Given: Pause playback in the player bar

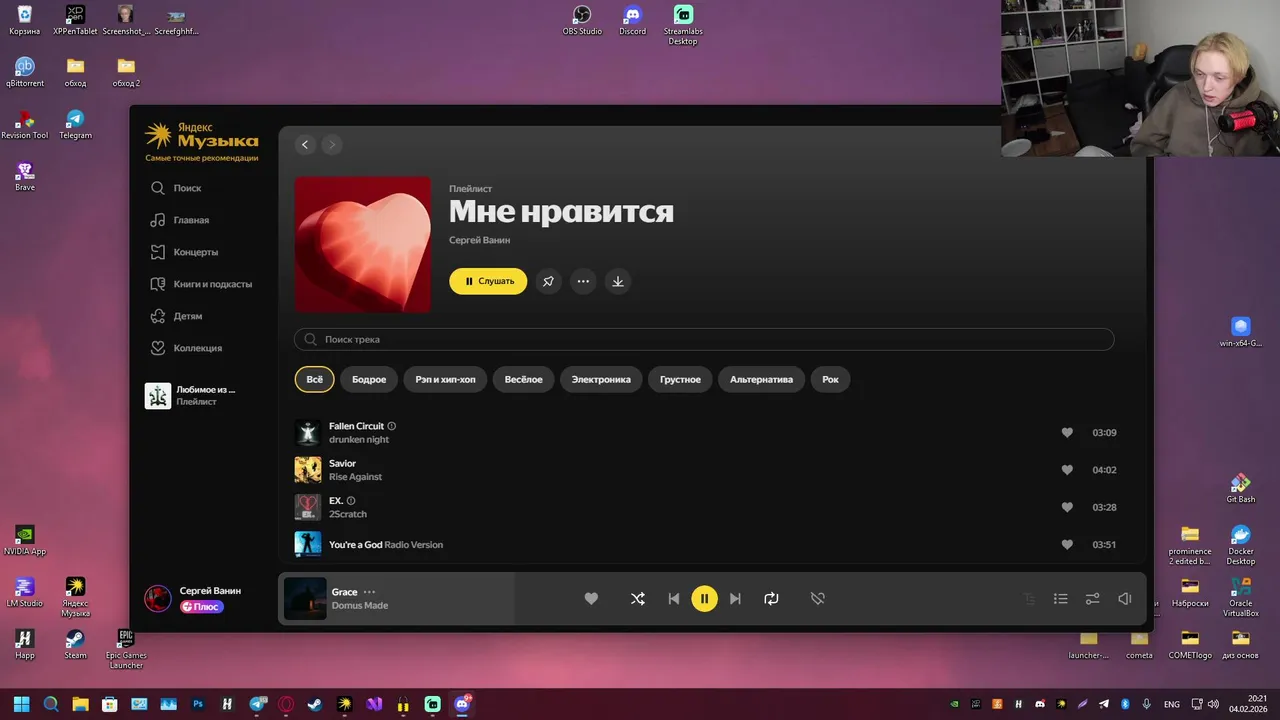Looking at the screenshot, I should point(704,599).
